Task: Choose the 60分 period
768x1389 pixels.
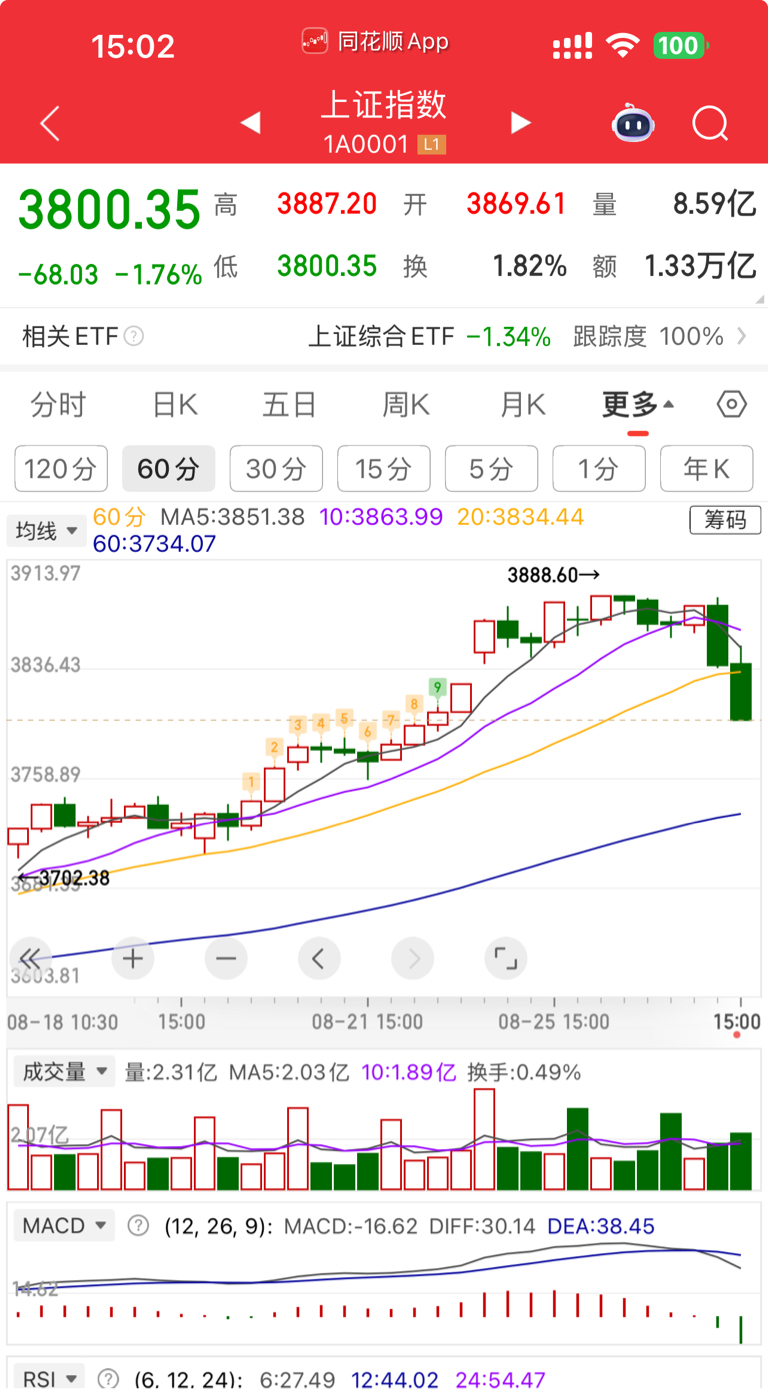Action: coord(168,468)
